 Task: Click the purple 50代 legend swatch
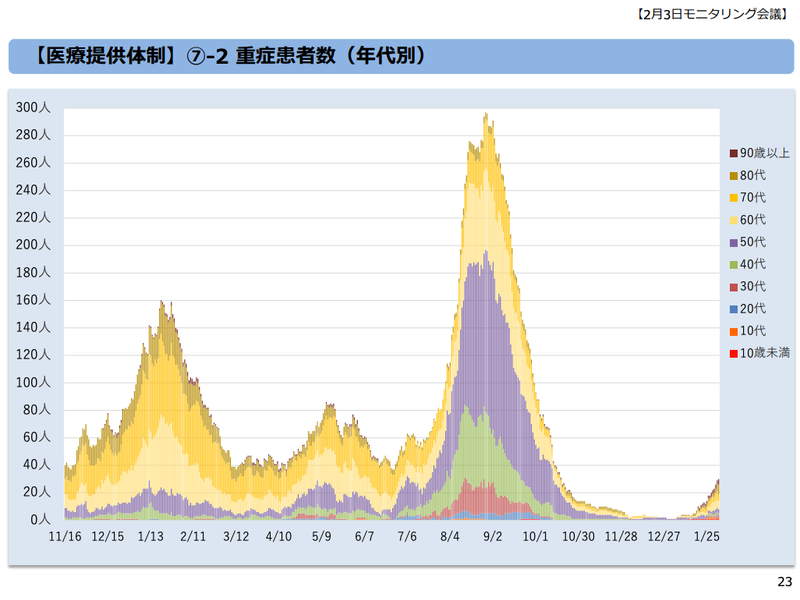734,242
